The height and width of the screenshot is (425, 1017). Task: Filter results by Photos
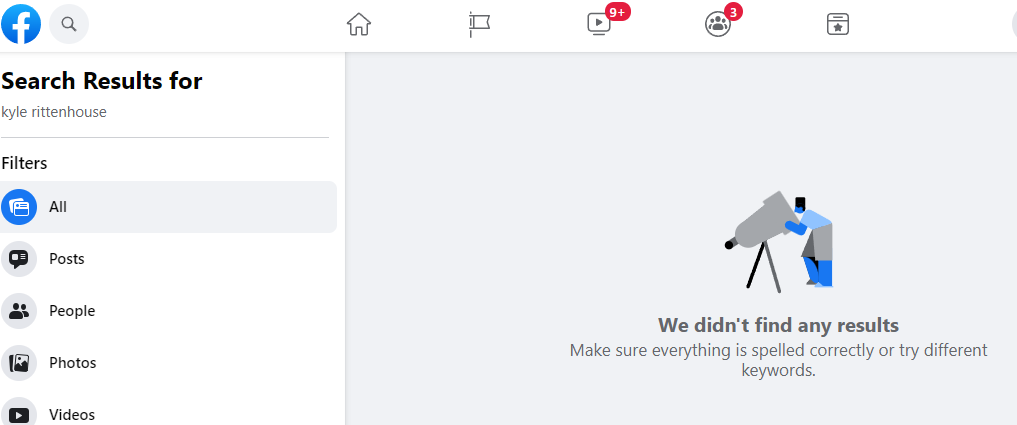click(169, 363)
